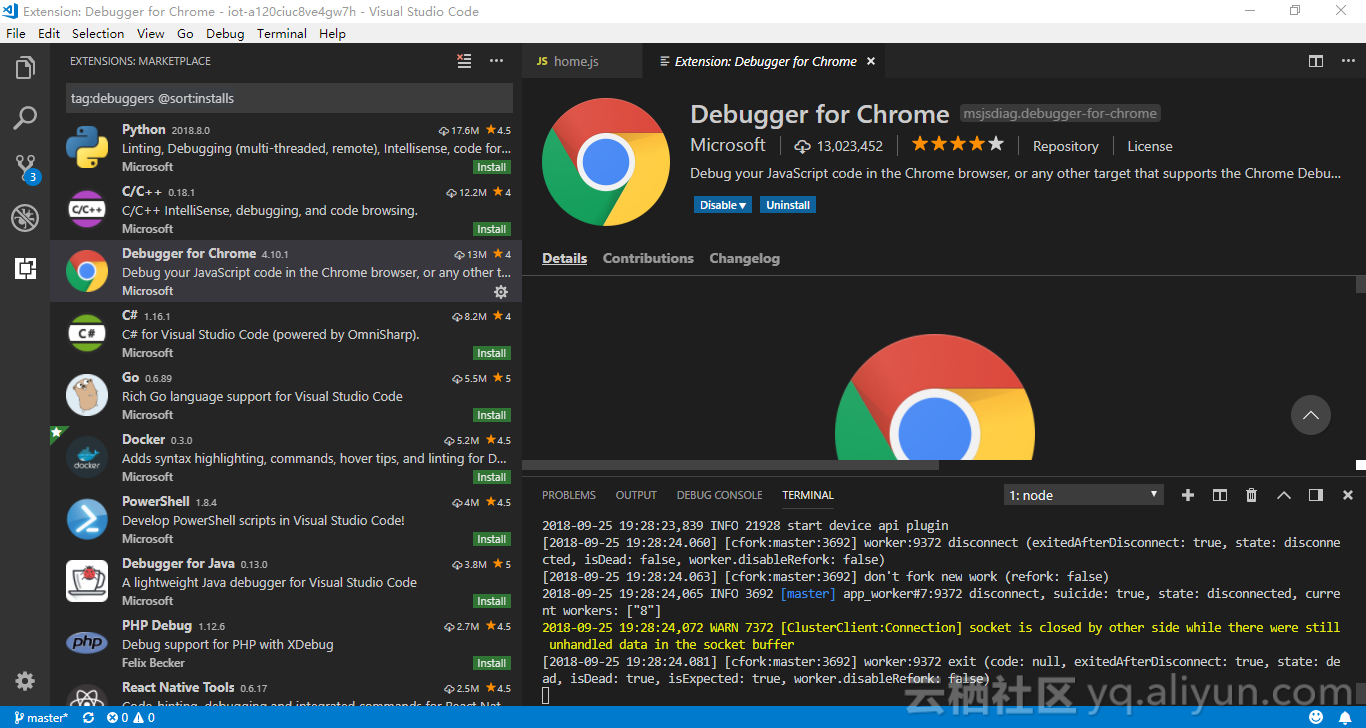Select the Details tab of extension
This screenshot has height=728, width=1366.
(x=564, y=258)
